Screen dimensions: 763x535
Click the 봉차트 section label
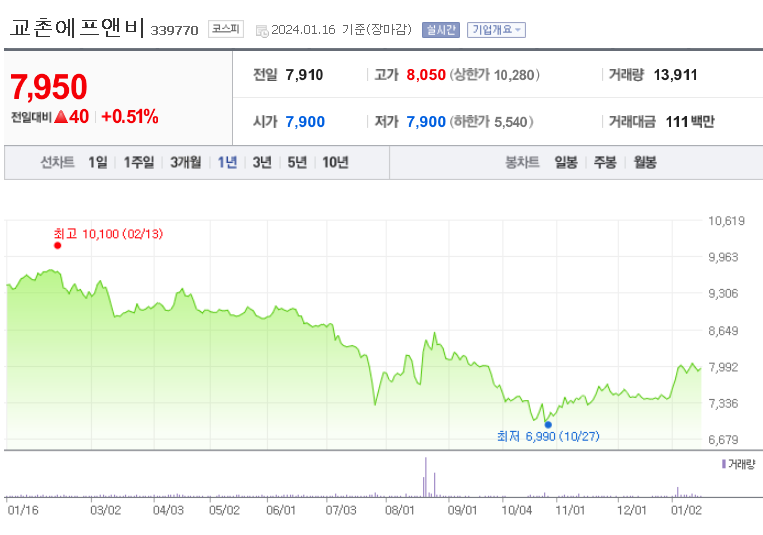point(522,162)
